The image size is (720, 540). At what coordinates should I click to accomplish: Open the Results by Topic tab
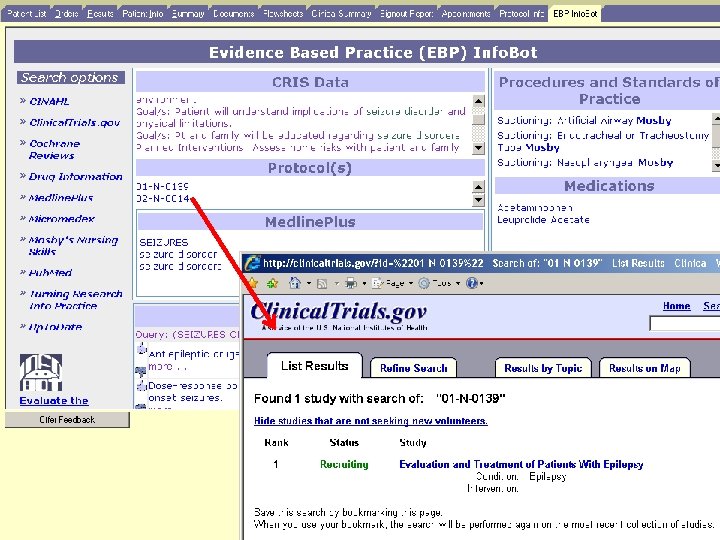[x=543, y=368]
